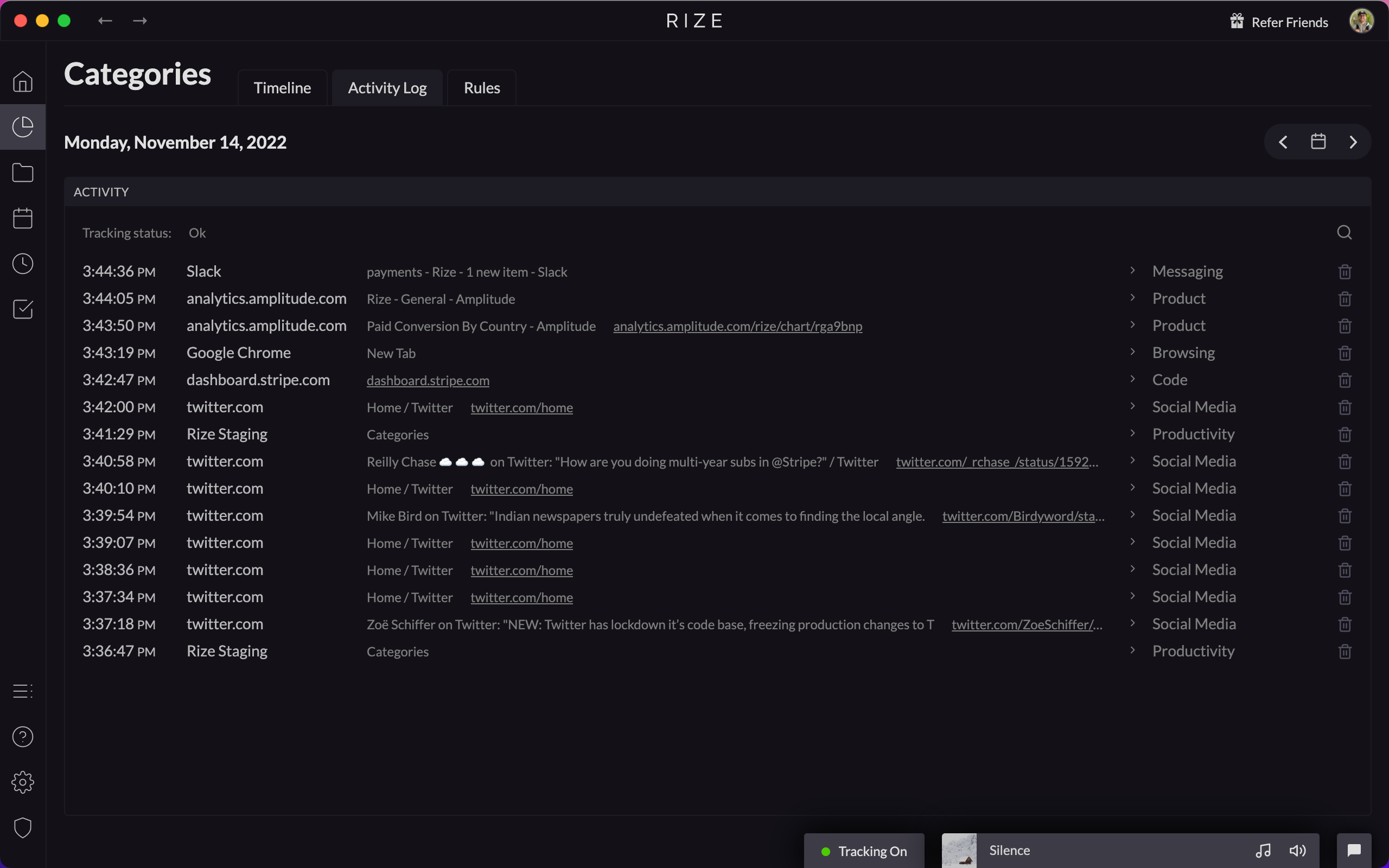Image resolution: width=1389 pixels, height=868 pixels.
Task: Open the list menu sidebar icon
Action: point(23,691)
